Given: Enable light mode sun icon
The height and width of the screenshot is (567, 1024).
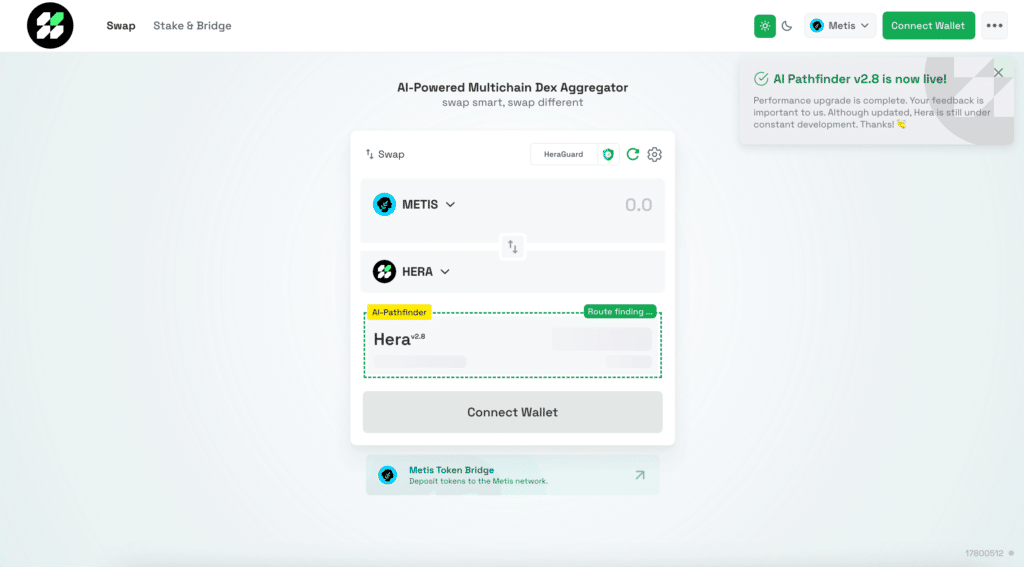Looking at the screenshot, I should coord(765,26).
